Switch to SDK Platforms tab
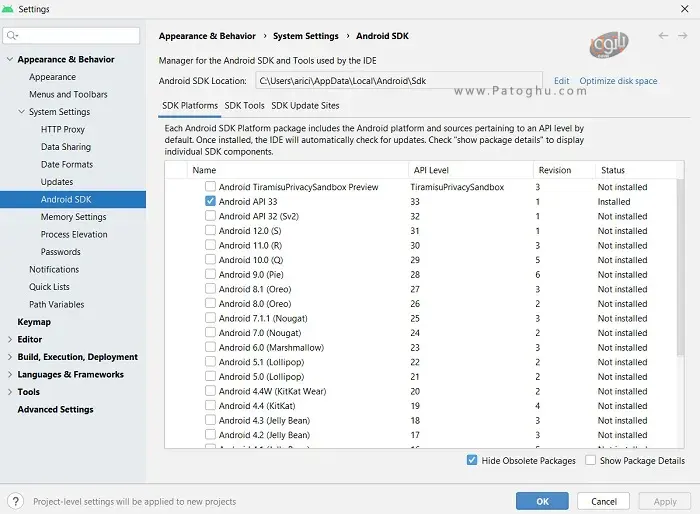The width and height of the screenshot is (700, 514). click(x=190, y=106)
